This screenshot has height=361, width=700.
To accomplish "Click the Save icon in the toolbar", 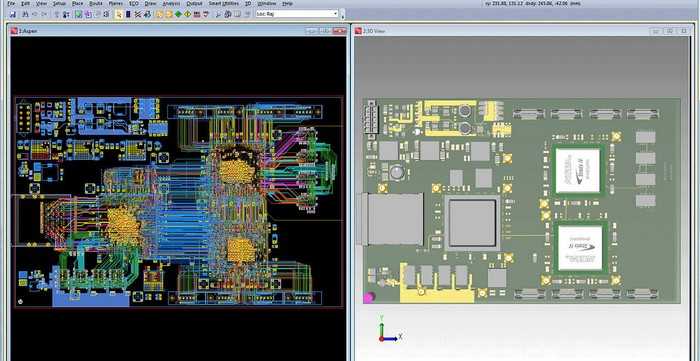I will 13,14.
